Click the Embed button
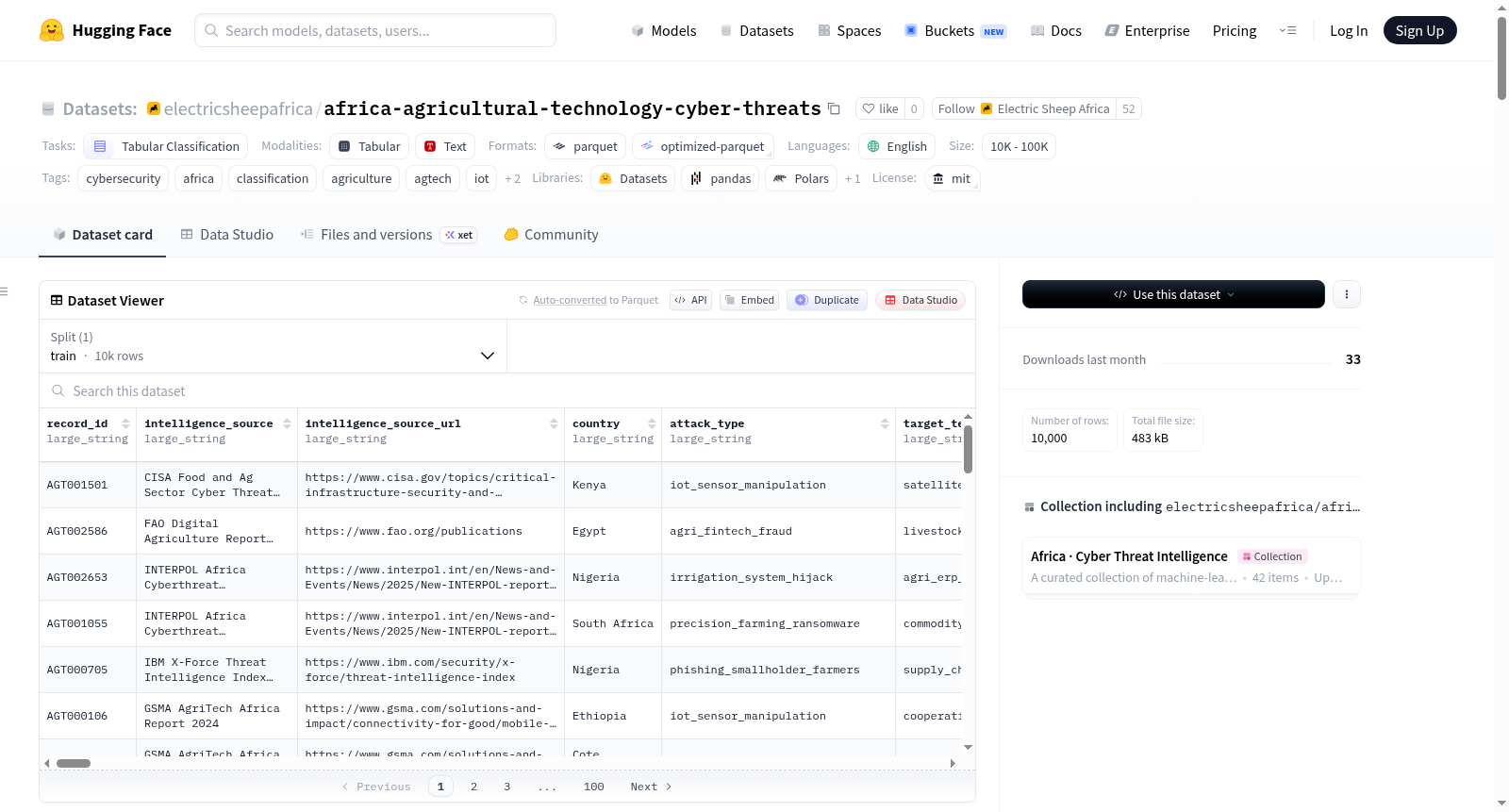Image resolution: width=1509 pixels, height=812 pixels. coord(749,300)
